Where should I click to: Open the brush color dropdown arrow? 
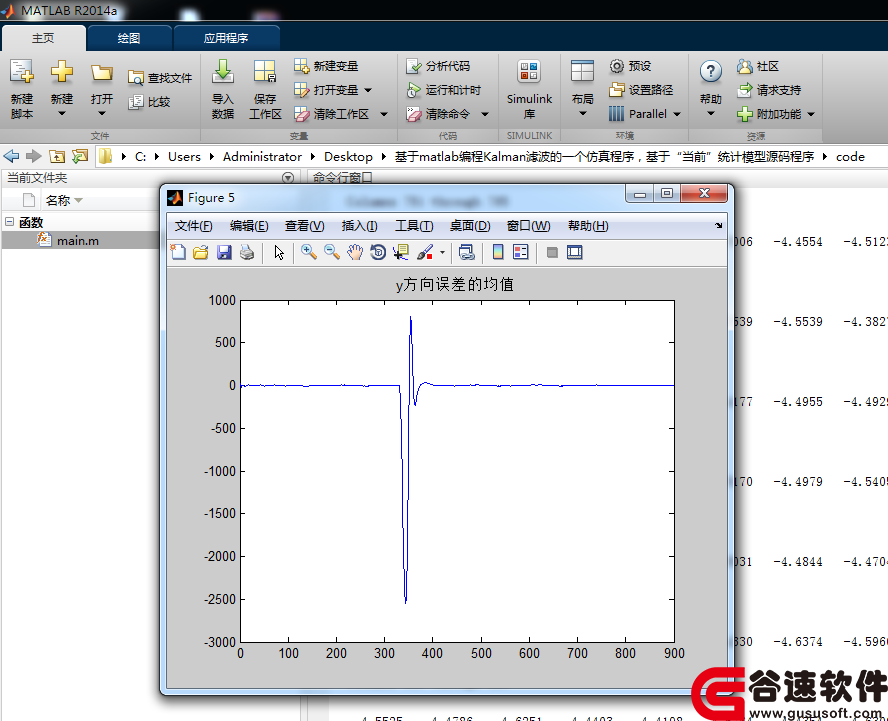[x=442, y=253]
